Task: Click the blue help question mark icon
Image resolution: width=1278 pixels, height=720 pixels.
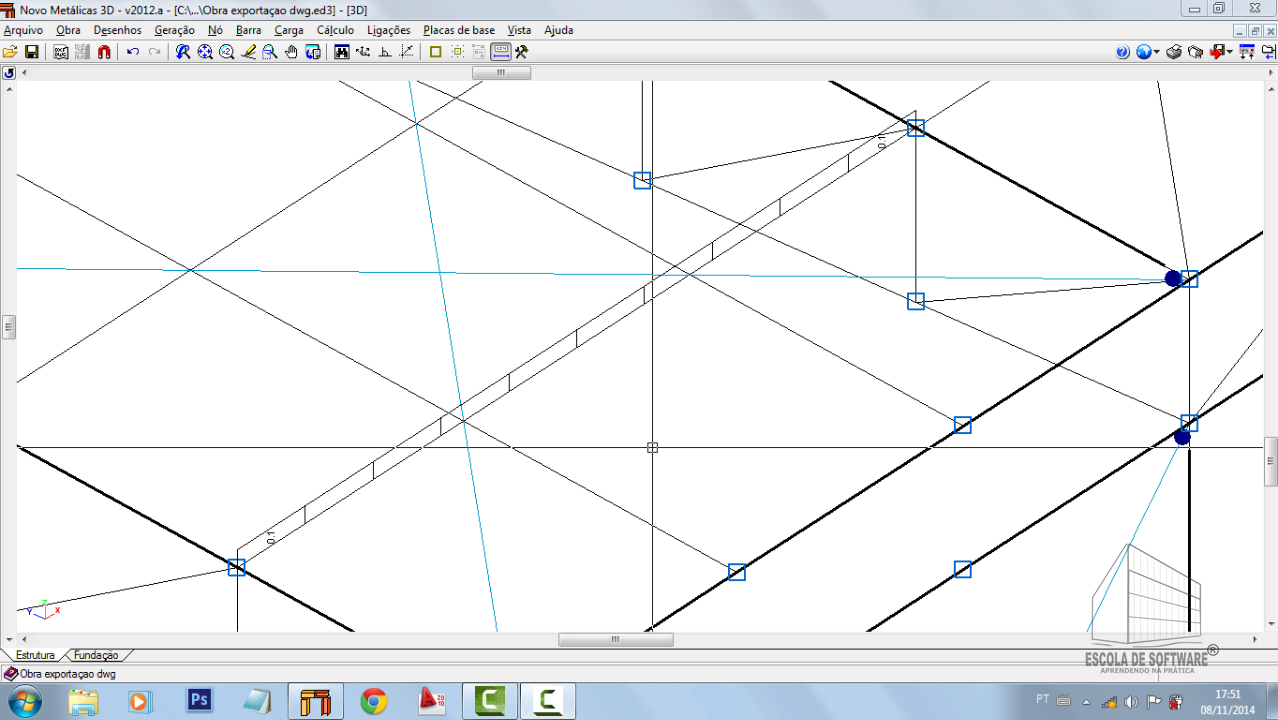Action: (1122, 52)
